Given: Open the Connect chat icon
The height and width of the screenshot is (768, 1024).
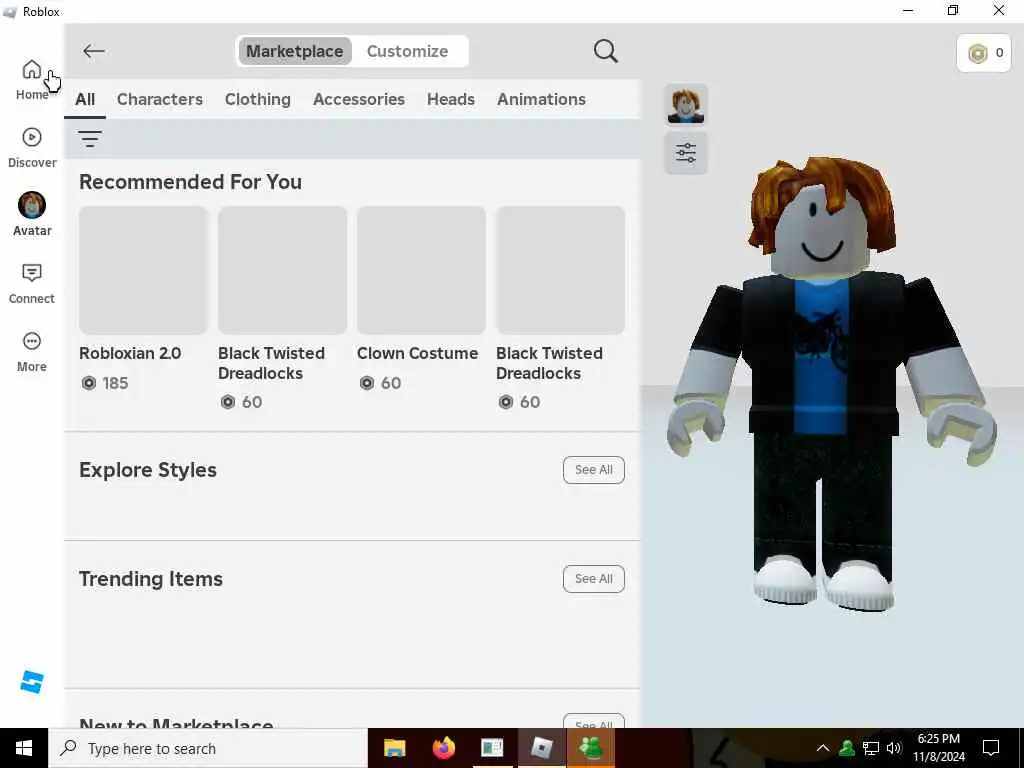Looking at the screenshot, I should pyautogui.click(x=31, y=273).
